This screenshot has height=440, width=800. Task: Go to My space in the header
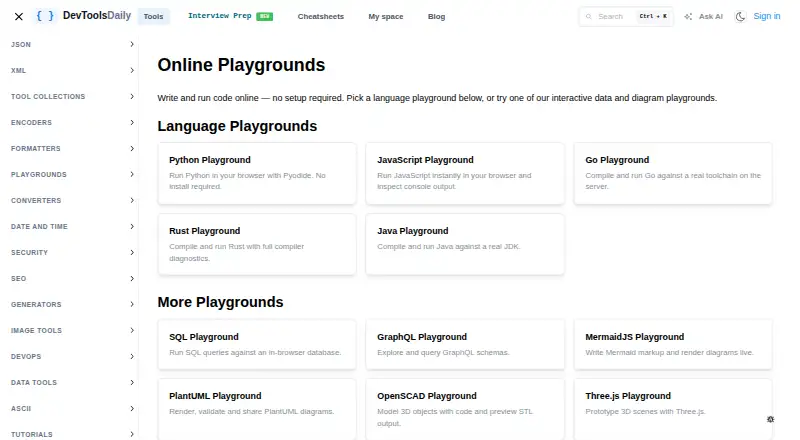[x=386, y=16]
